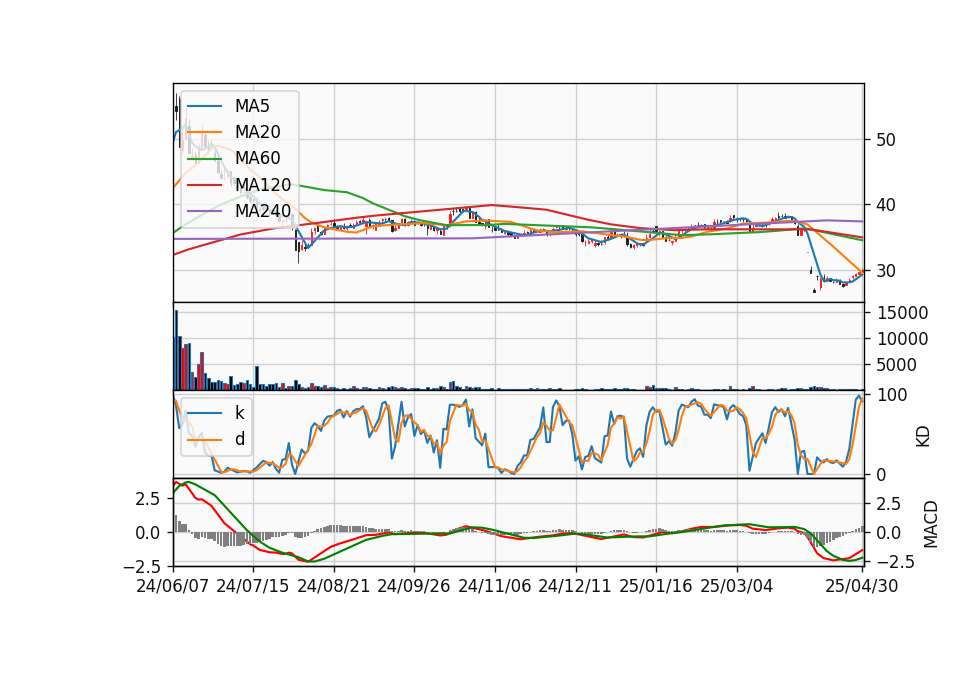Click the 24/08/21 date label
960x690 pixels.
(334, 586)
